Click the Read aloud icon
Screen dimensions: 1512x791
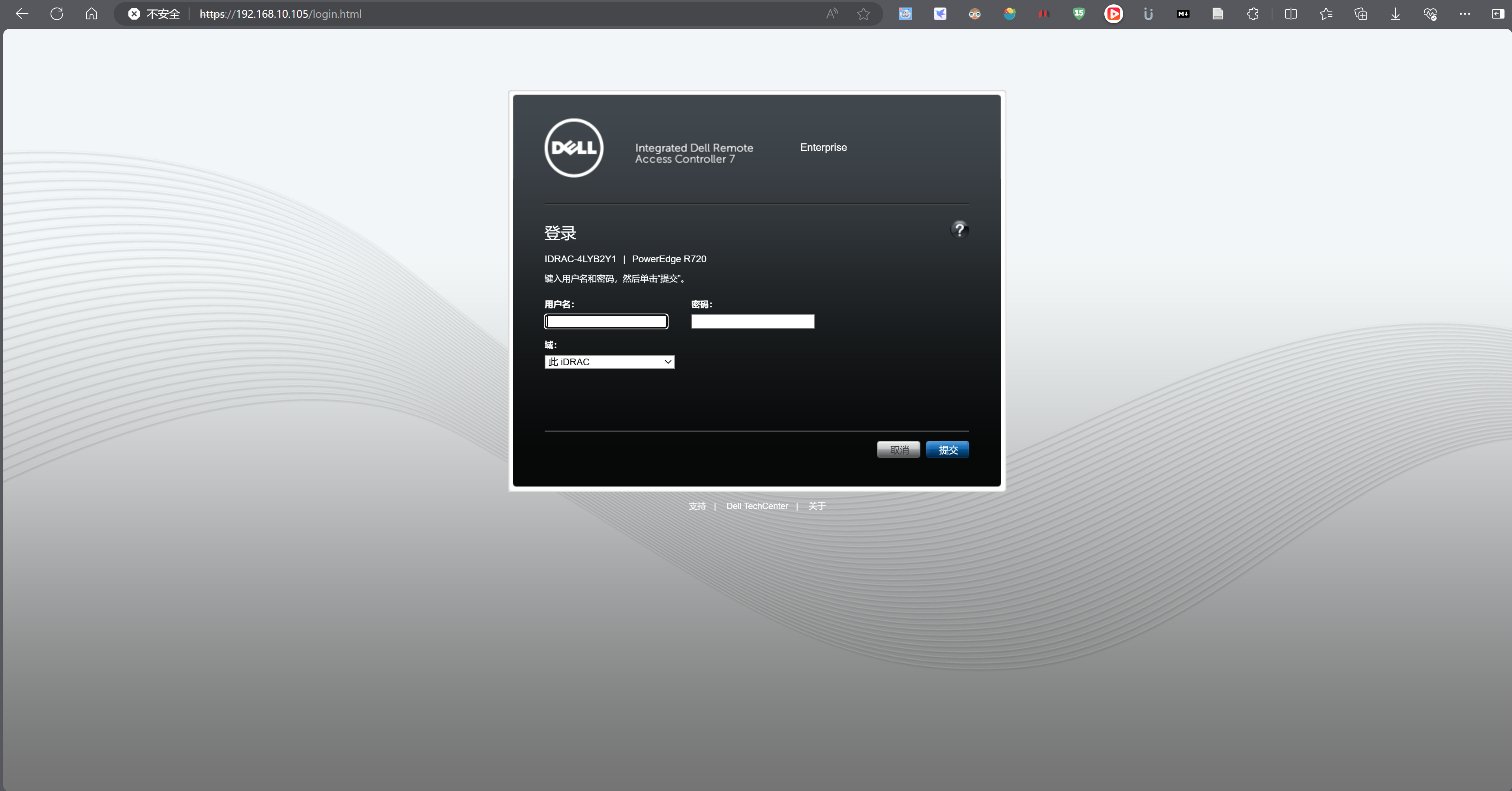[x=832, y=14]
